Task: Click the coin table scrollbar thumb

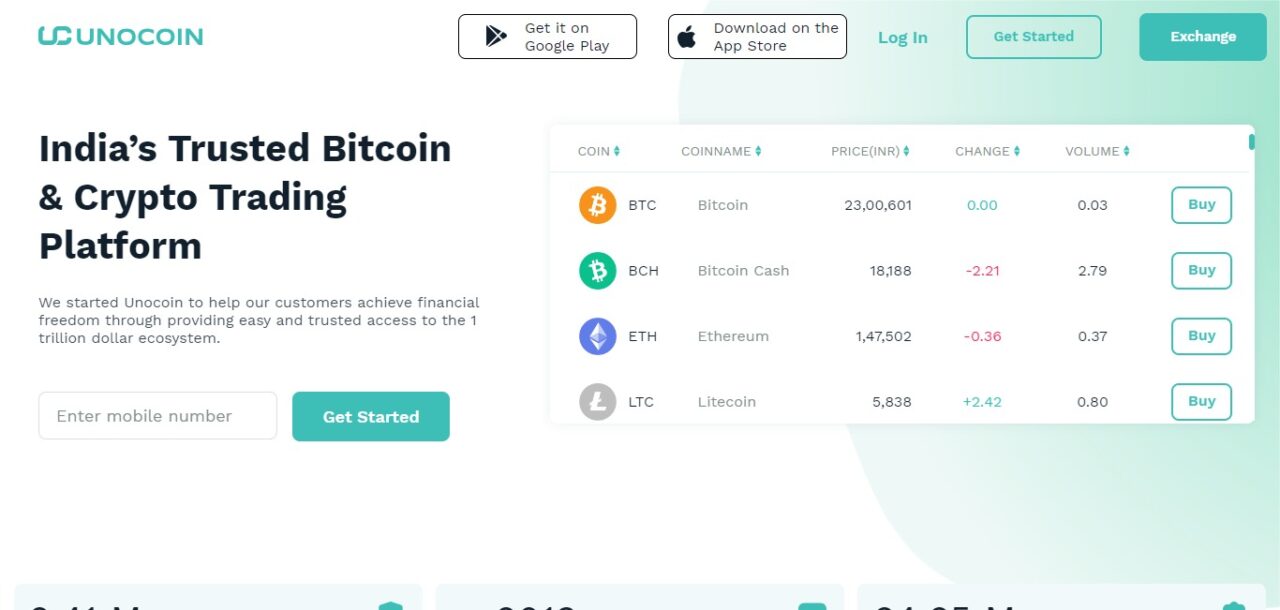Action: point(1251,142)
